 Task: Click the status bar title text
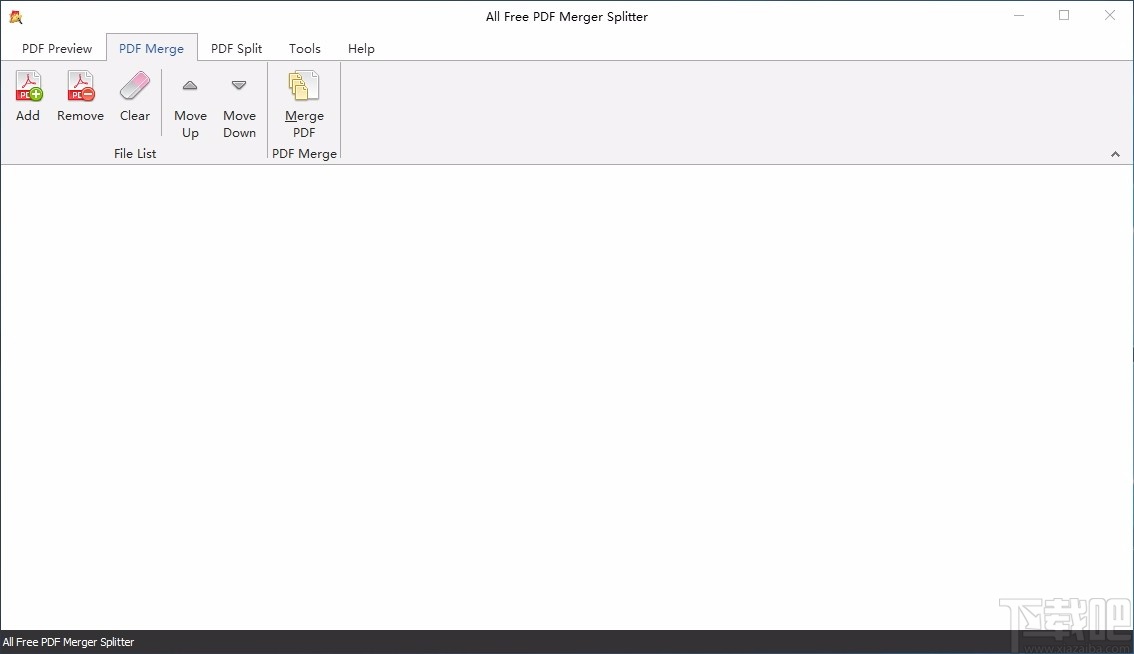coord(69,642)
